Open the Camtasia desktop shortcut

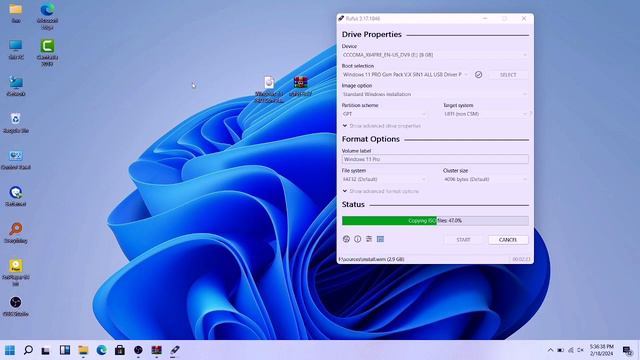click(47, 53)
